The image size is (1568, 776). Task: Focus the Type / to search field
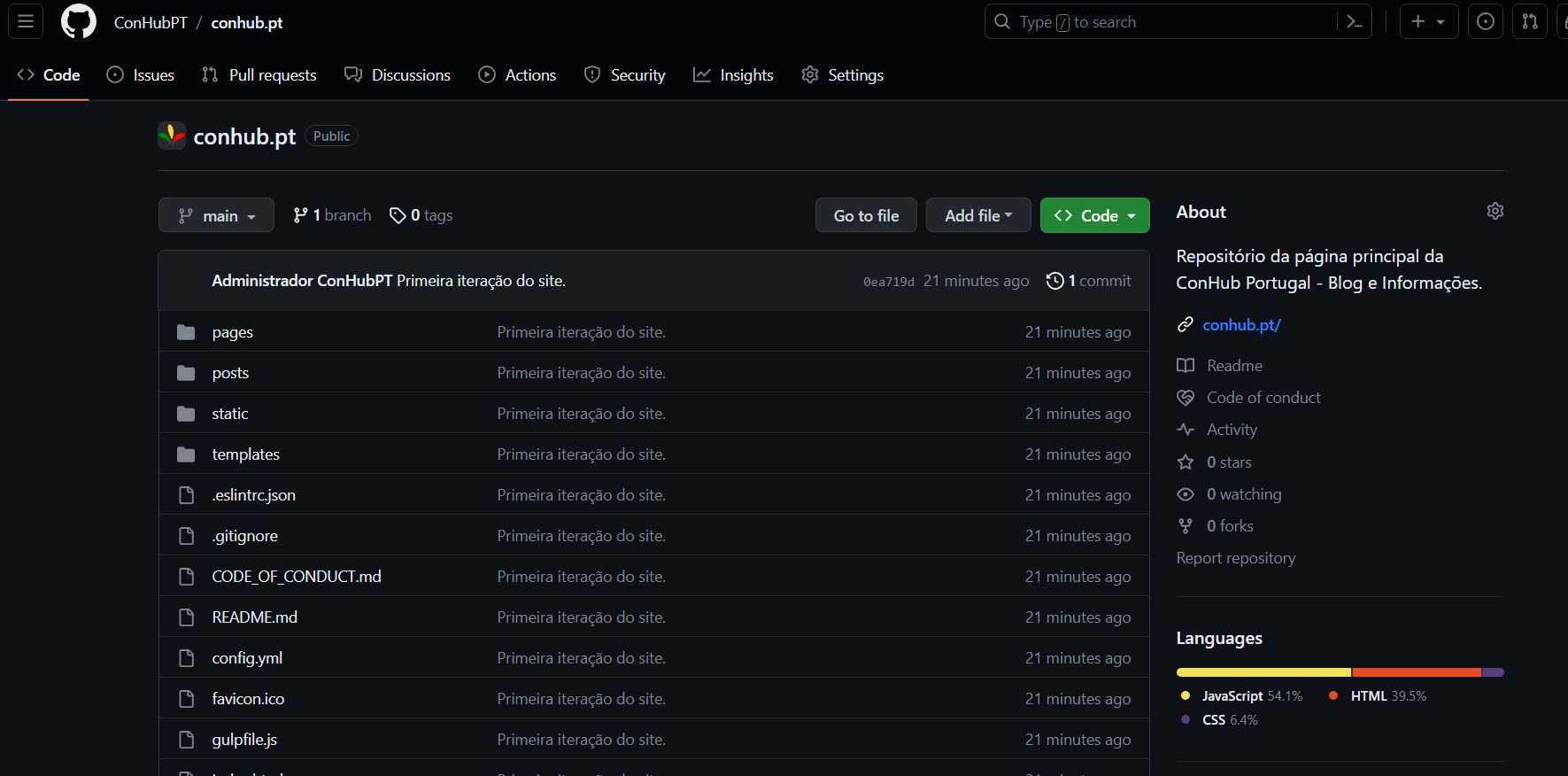pos(1178,21)
